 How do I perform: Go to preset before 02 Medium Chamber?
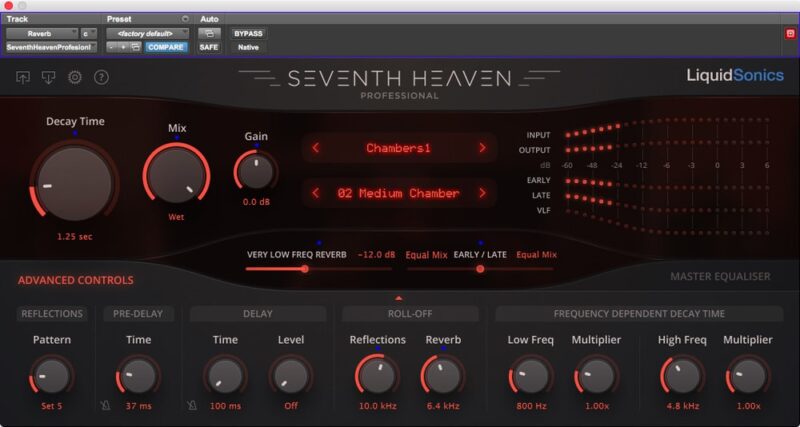pos(316,193)
